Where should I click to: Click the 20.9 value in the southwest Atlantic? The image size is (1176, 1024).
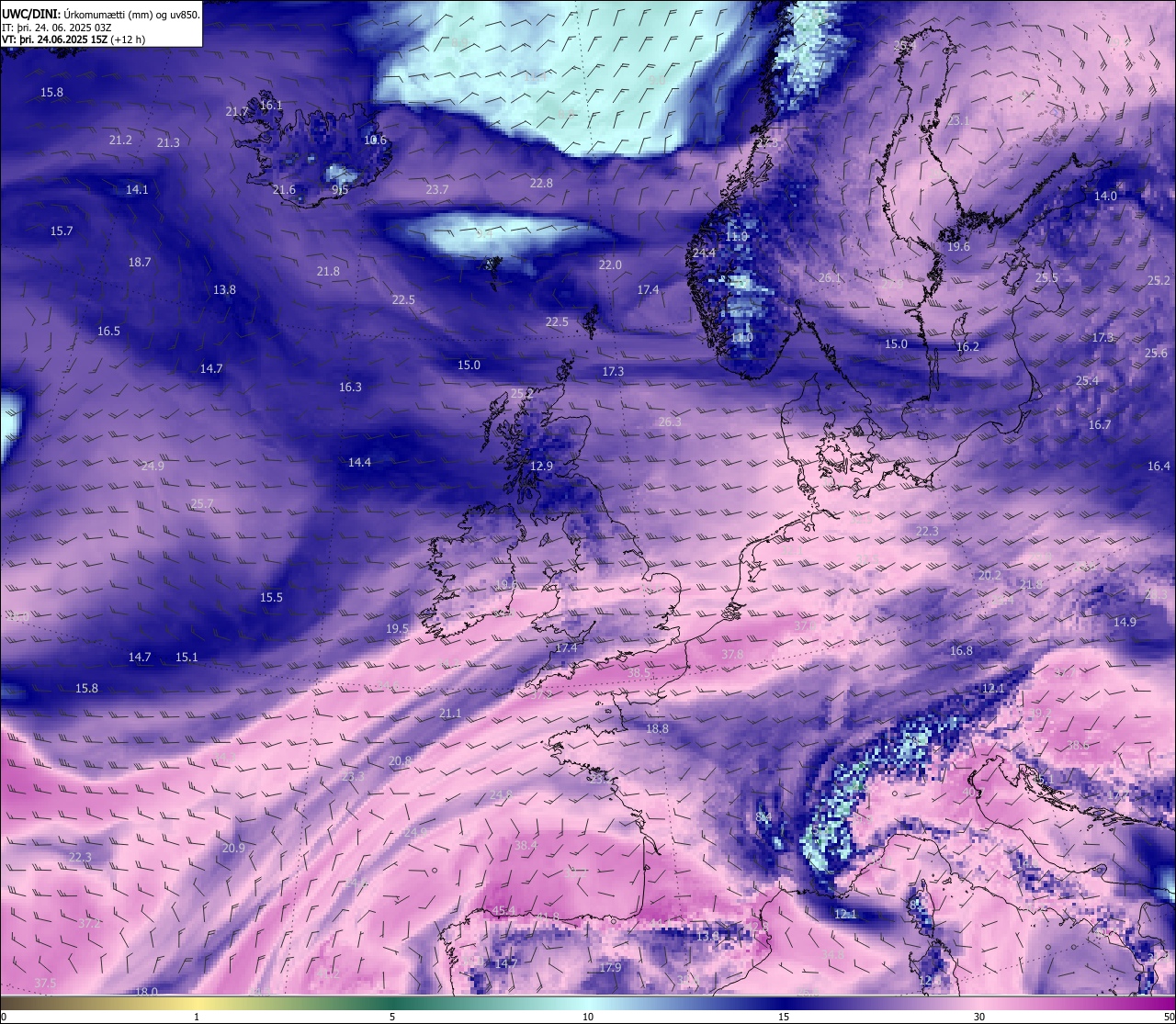point(233,849)
